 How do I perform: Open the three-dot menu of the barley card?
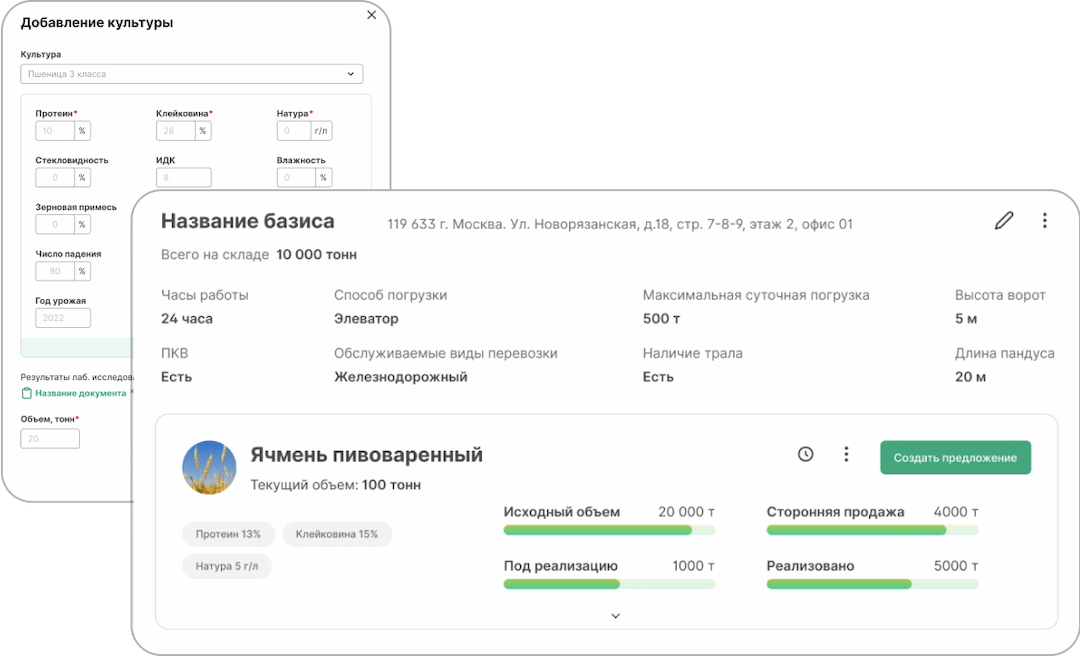click(x=846, y=455)
